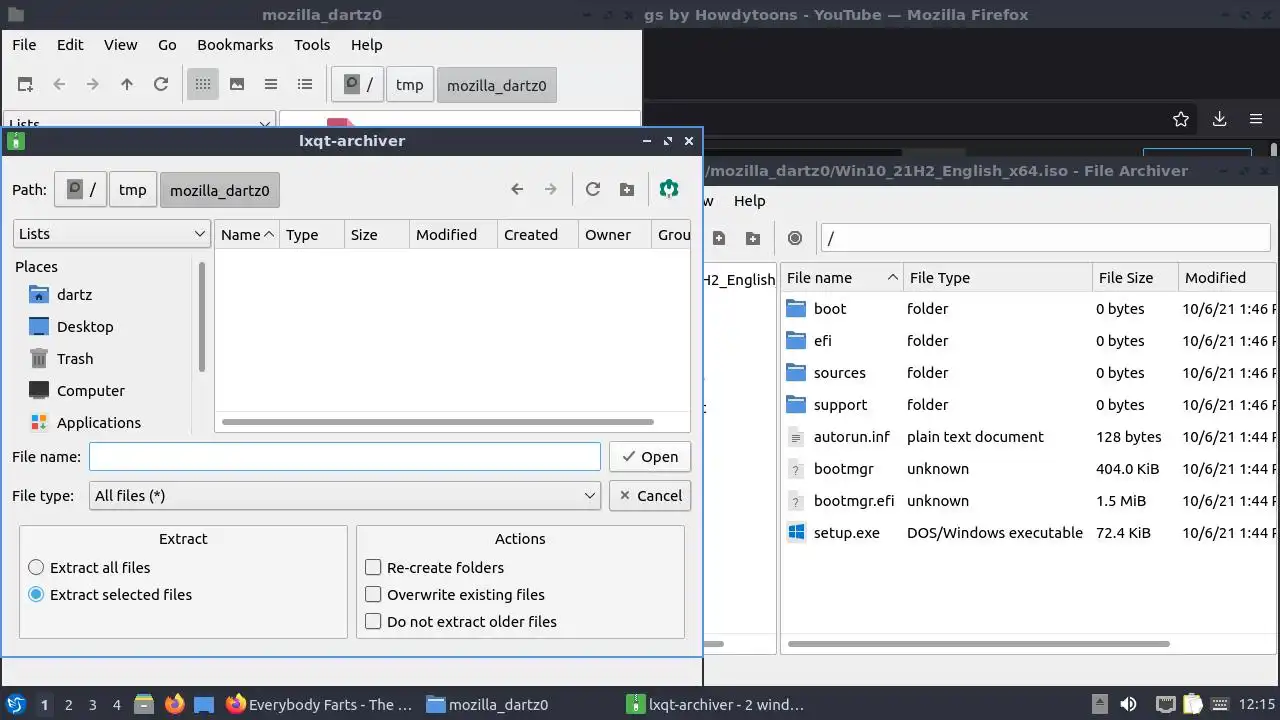Open File menu in file manager

pos(24,44)
